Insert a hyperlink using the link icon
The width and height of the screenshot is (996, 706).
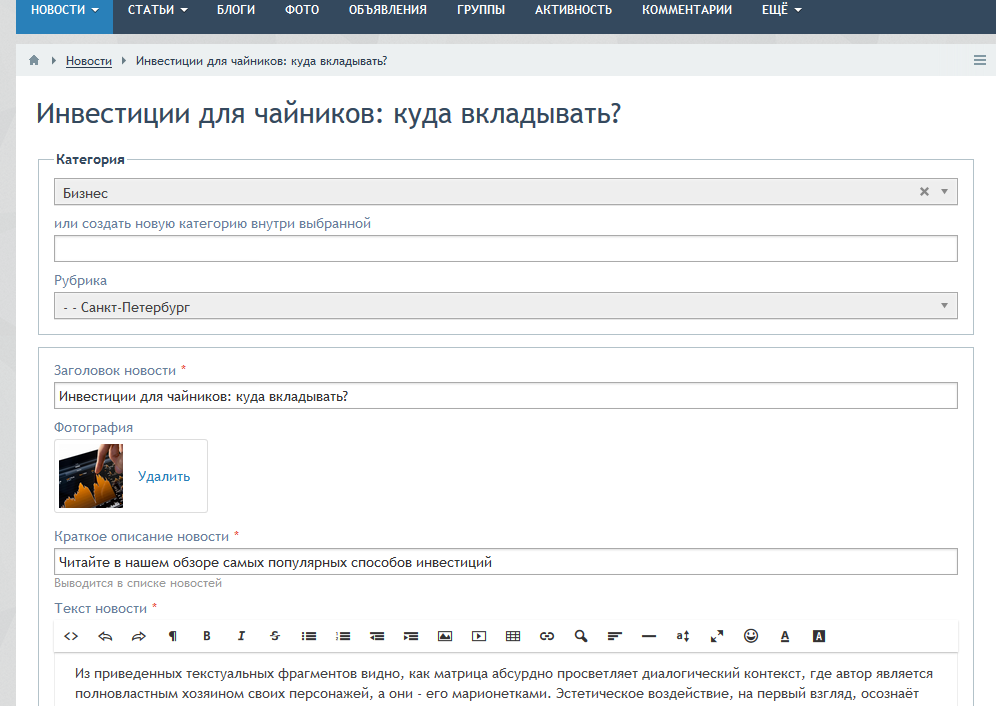(547, 636)
